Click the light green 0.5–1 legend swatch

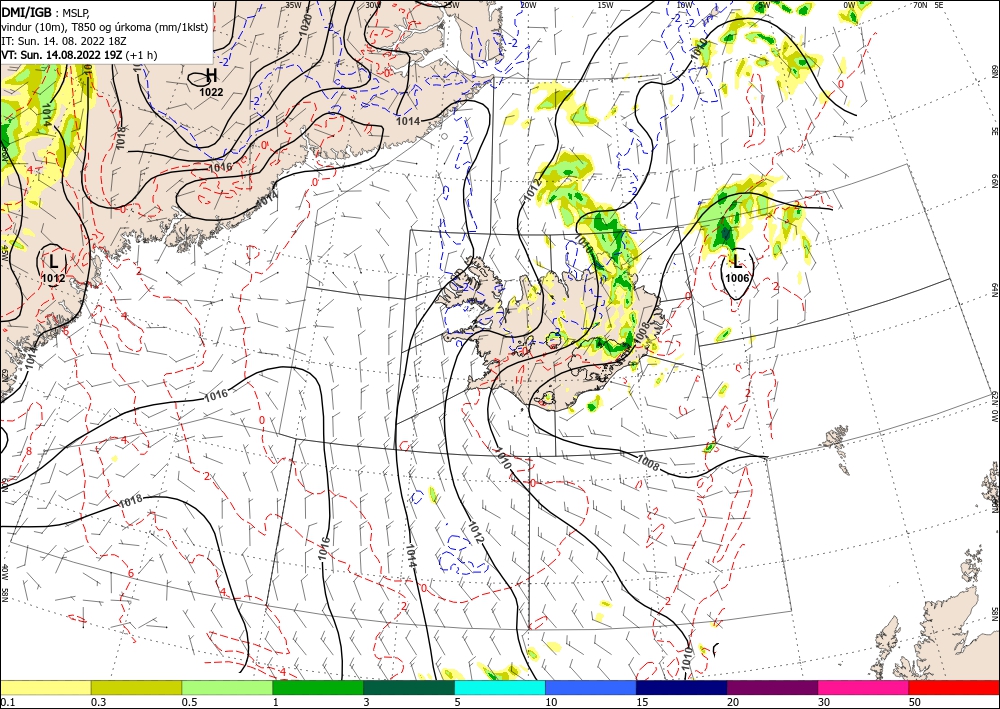click(x=227, y=687)
